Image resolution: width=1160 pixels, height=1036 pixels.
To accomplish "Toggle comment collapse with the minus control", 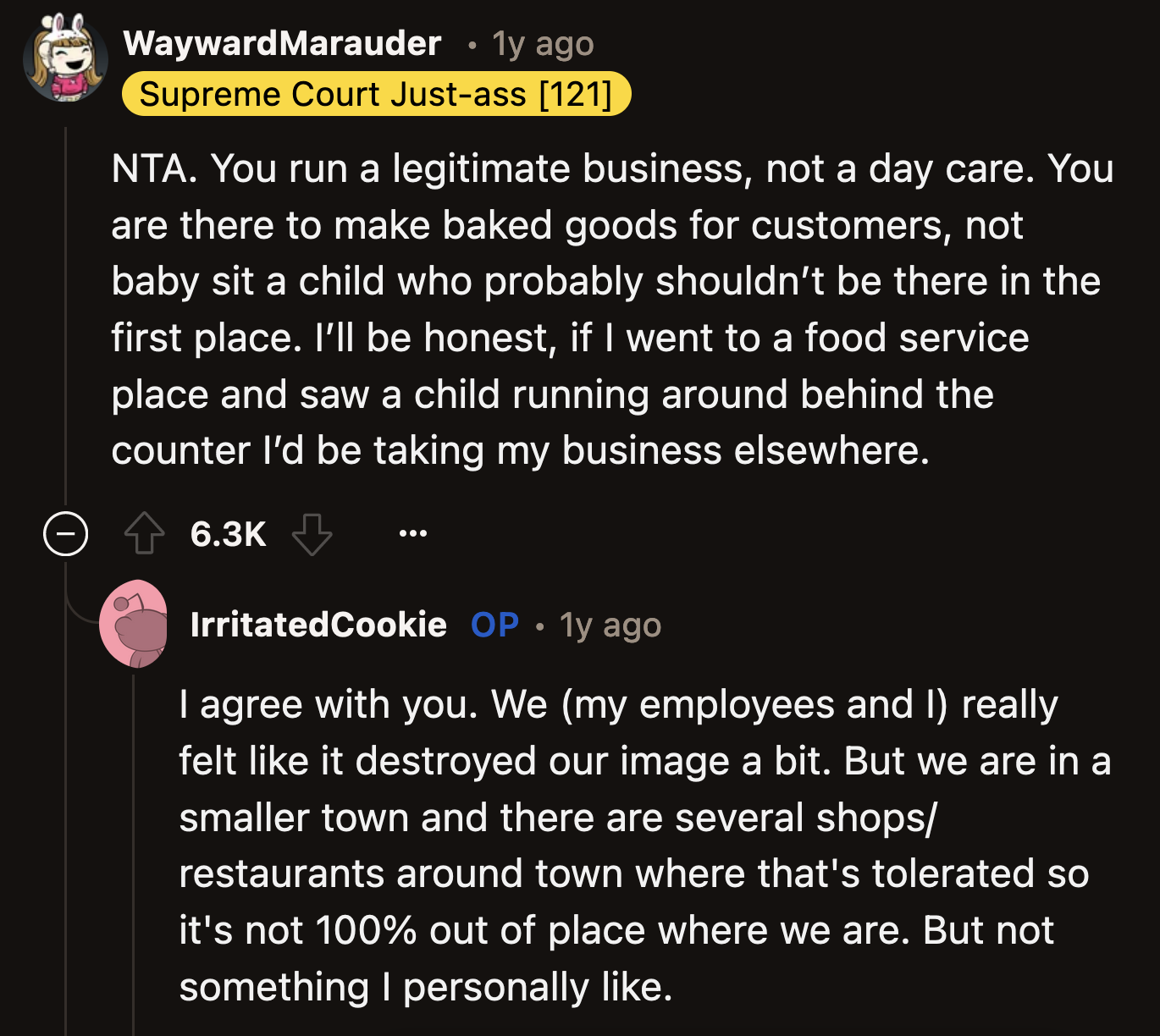I will click(x=66, y=533).
